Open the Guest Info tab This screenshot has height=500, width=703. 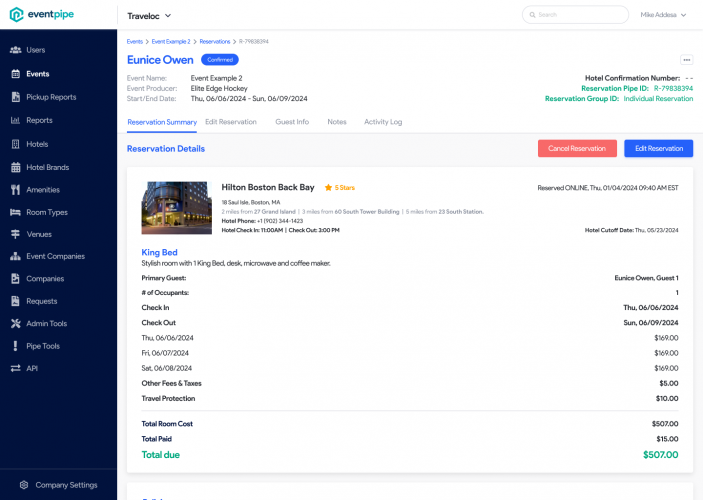[292, 122]
